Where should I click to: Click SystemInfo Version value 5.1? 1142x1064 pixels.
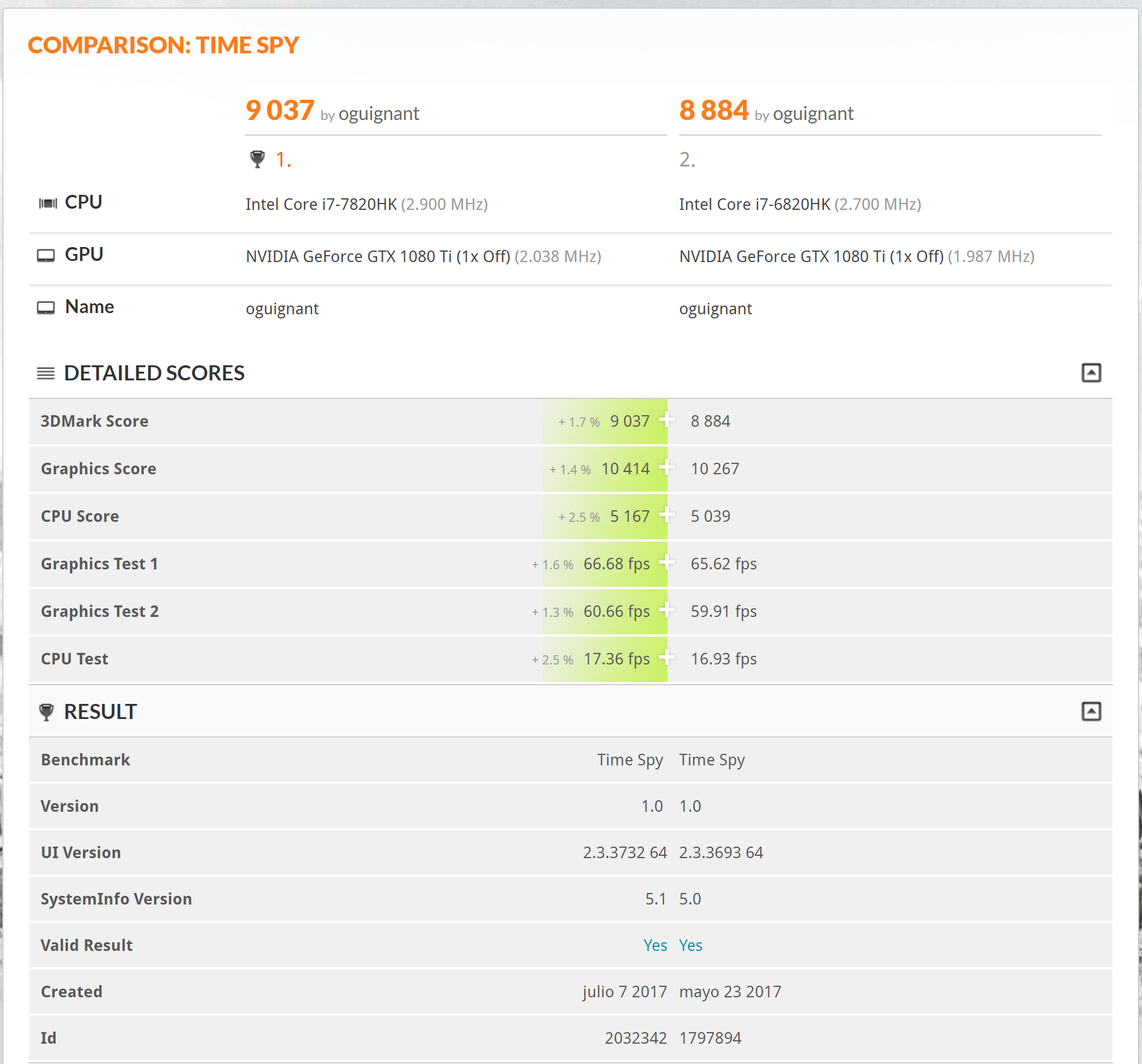coord(656,899)
